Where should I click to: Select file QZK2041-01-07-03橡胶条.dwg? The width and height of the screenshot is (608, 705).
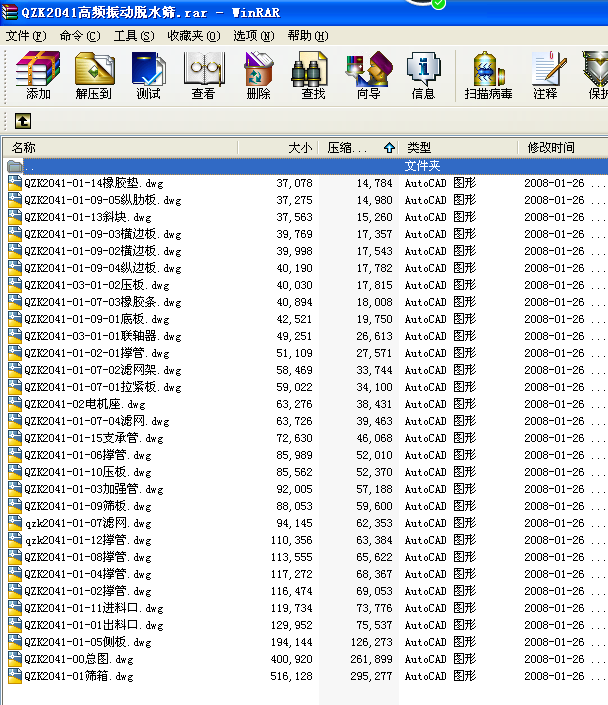coord(103,302)
